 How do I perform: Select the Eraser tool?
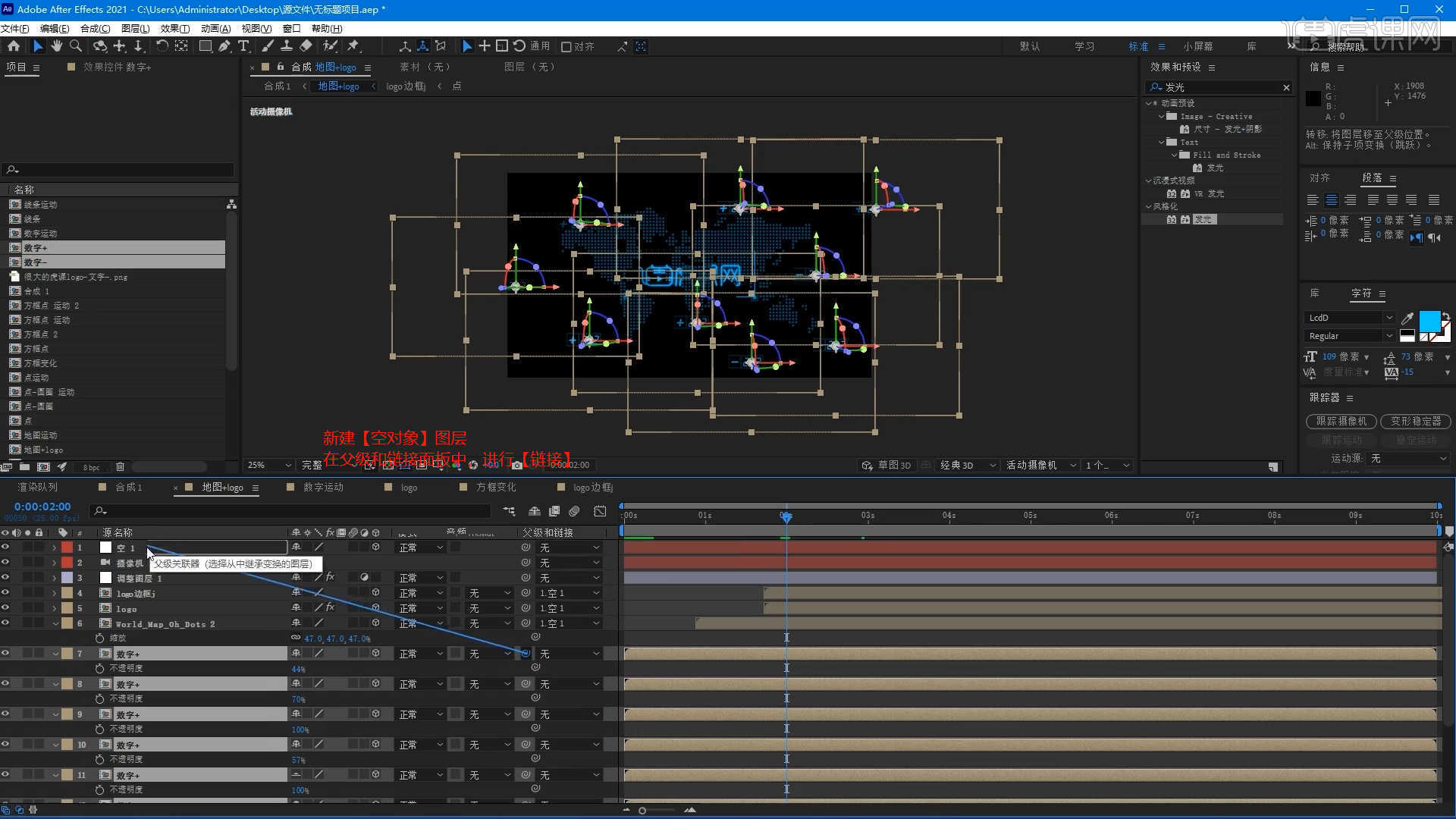[x=306, y=46]
